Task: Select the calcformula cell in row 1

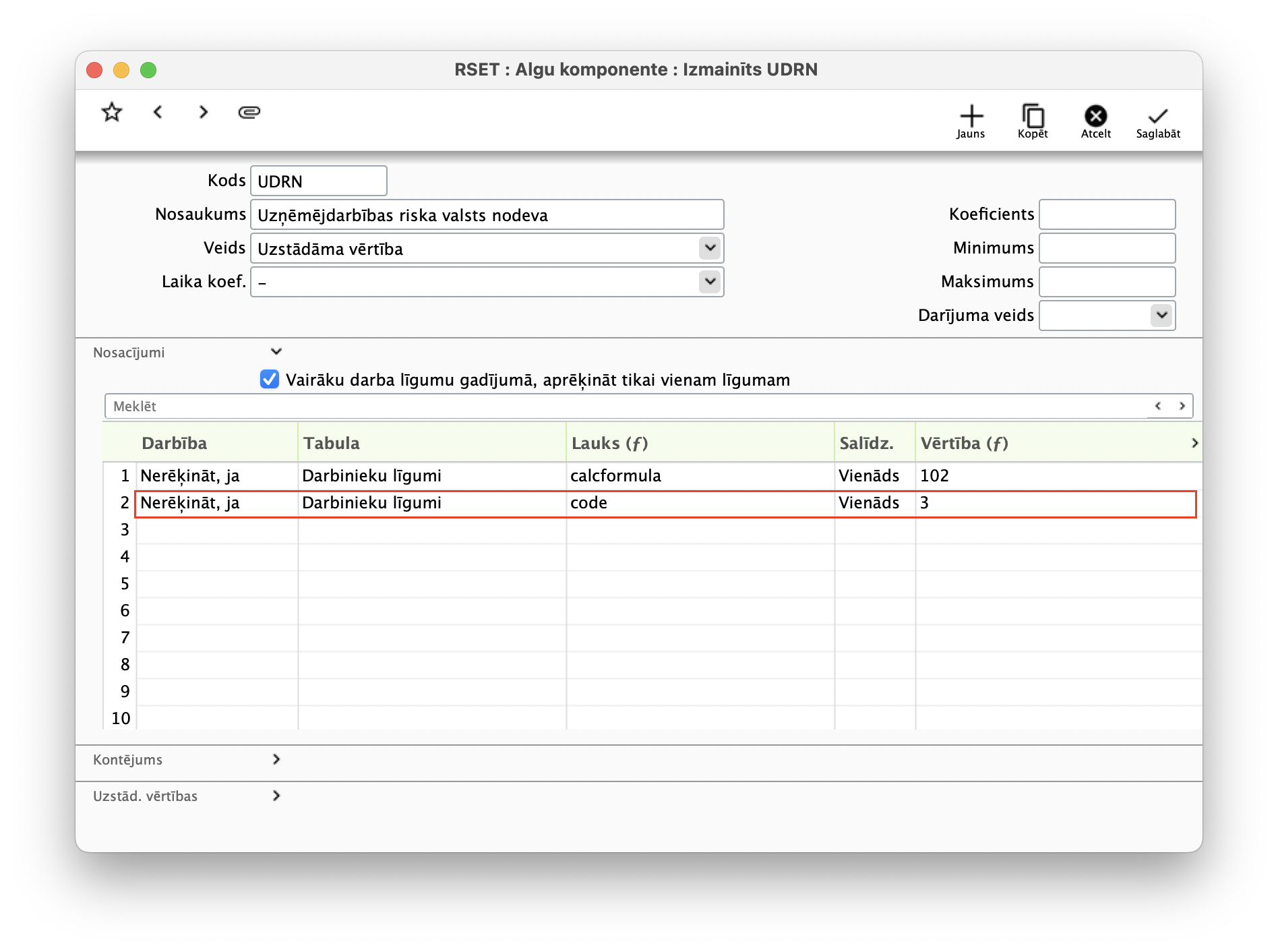Action: pyautogui.click(x=700, y=476)
